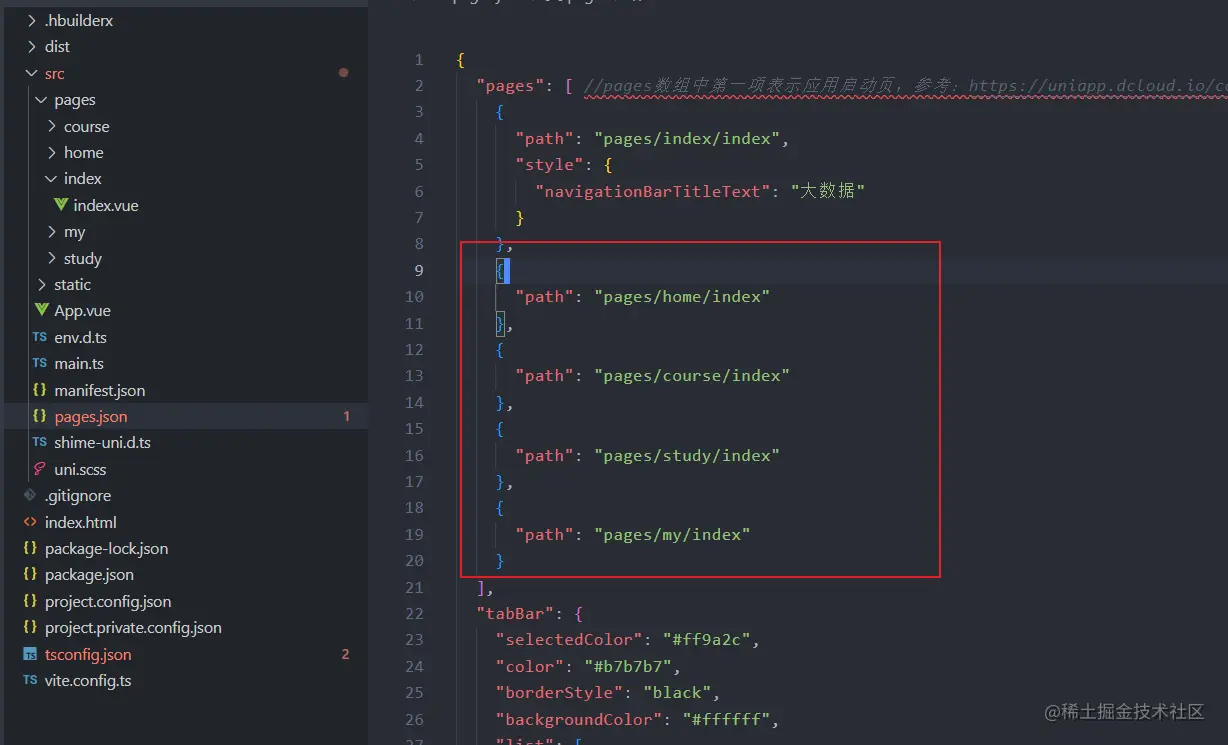Click the "pages/course/index" string
The height and width of the screenshot is (745, 1228).
692,375
